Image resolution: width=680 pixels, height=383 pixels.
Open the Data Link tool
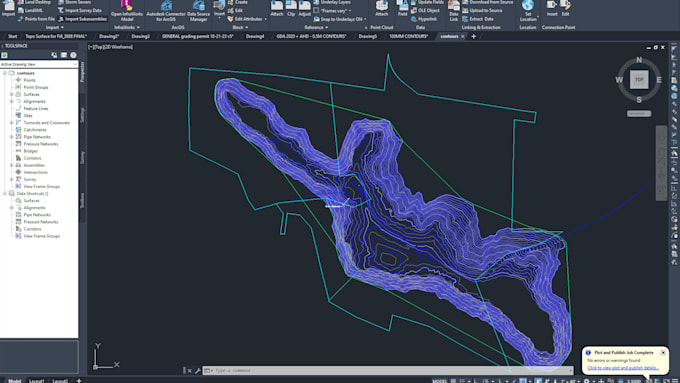[x=454, y=11]
